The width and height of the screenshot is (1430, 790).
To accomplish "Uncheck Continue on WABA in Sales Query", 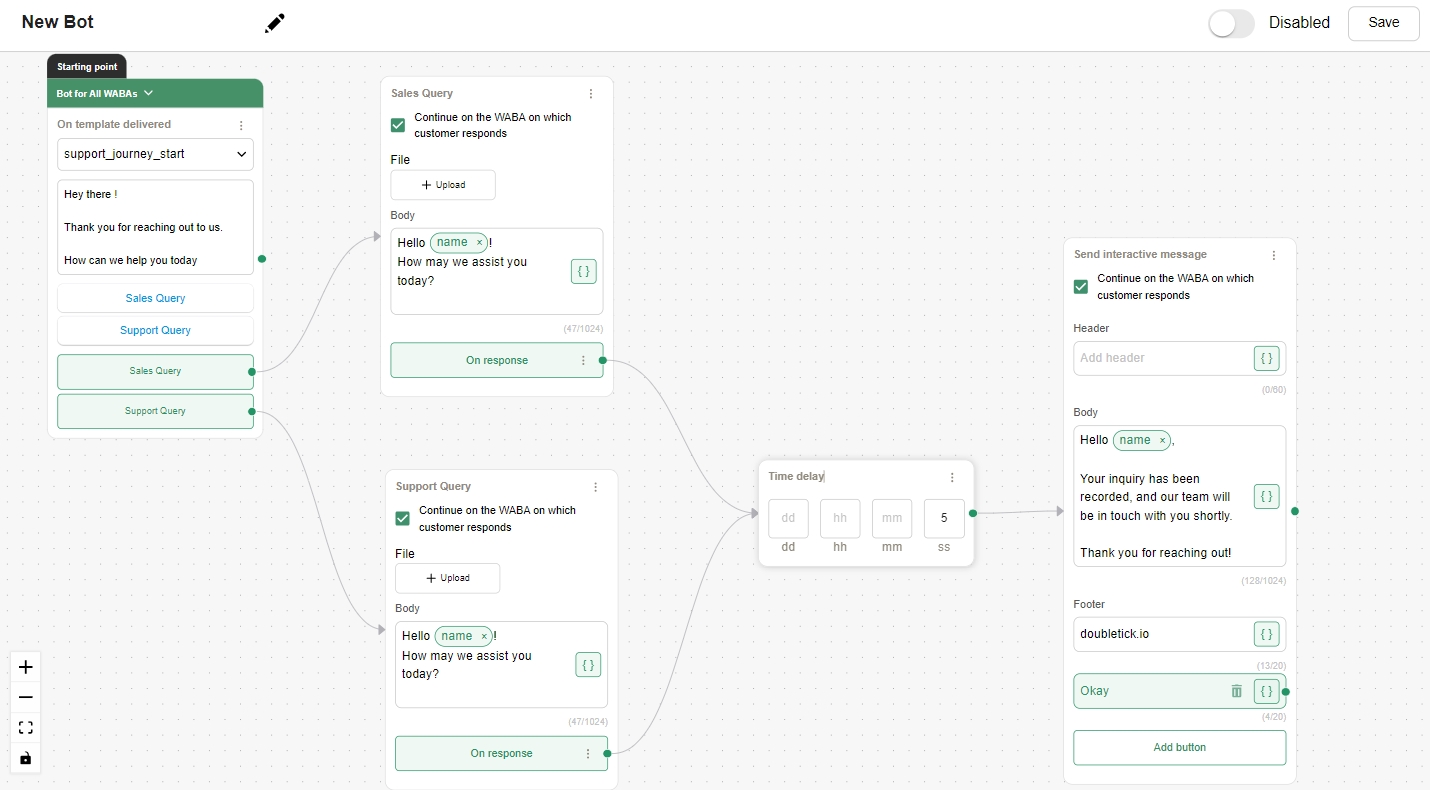I will pos(398,125).
